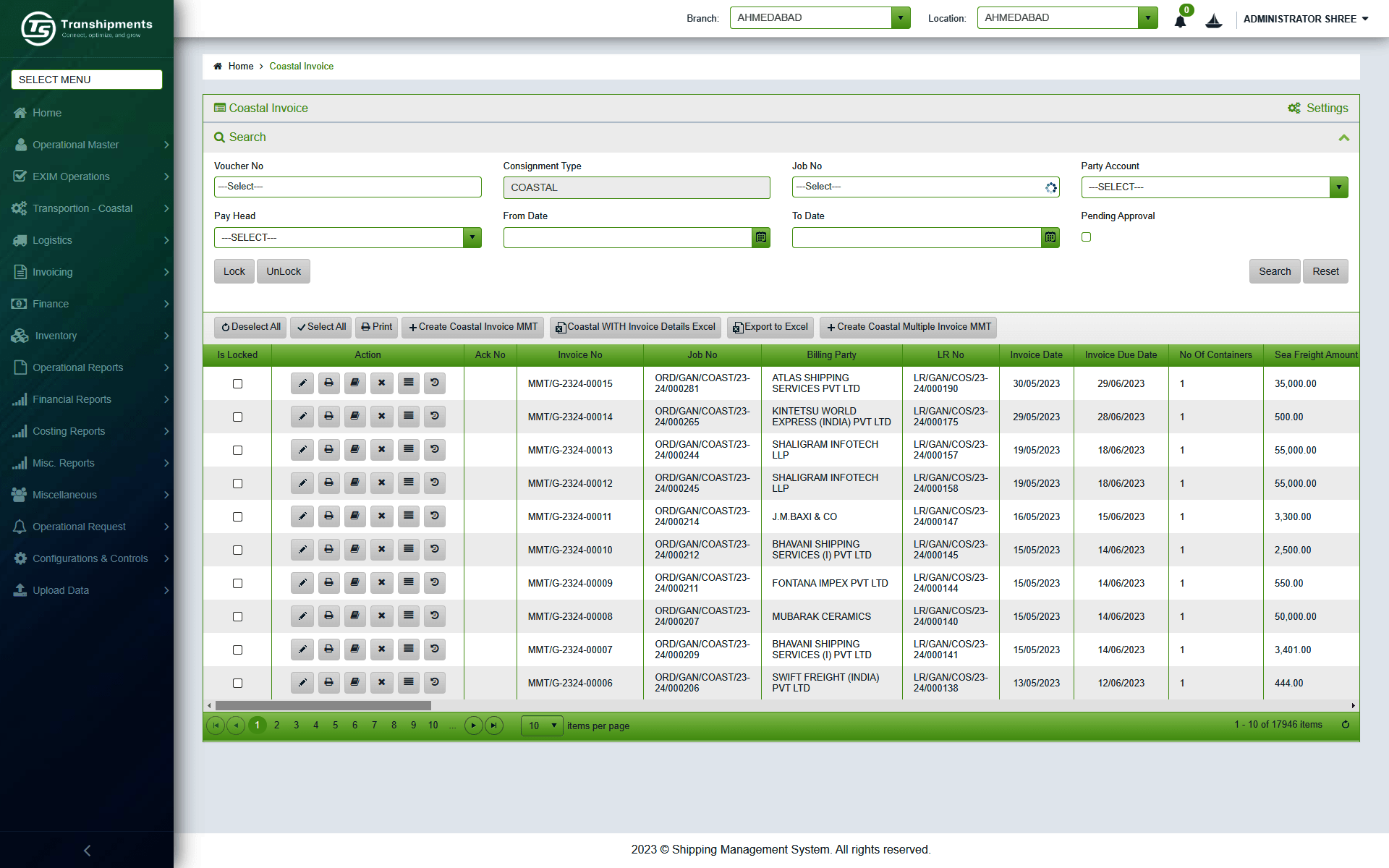Select the edit pencil icon for MMT/G-2324-00015
1389x868 pixels.
tap(302, 383)
